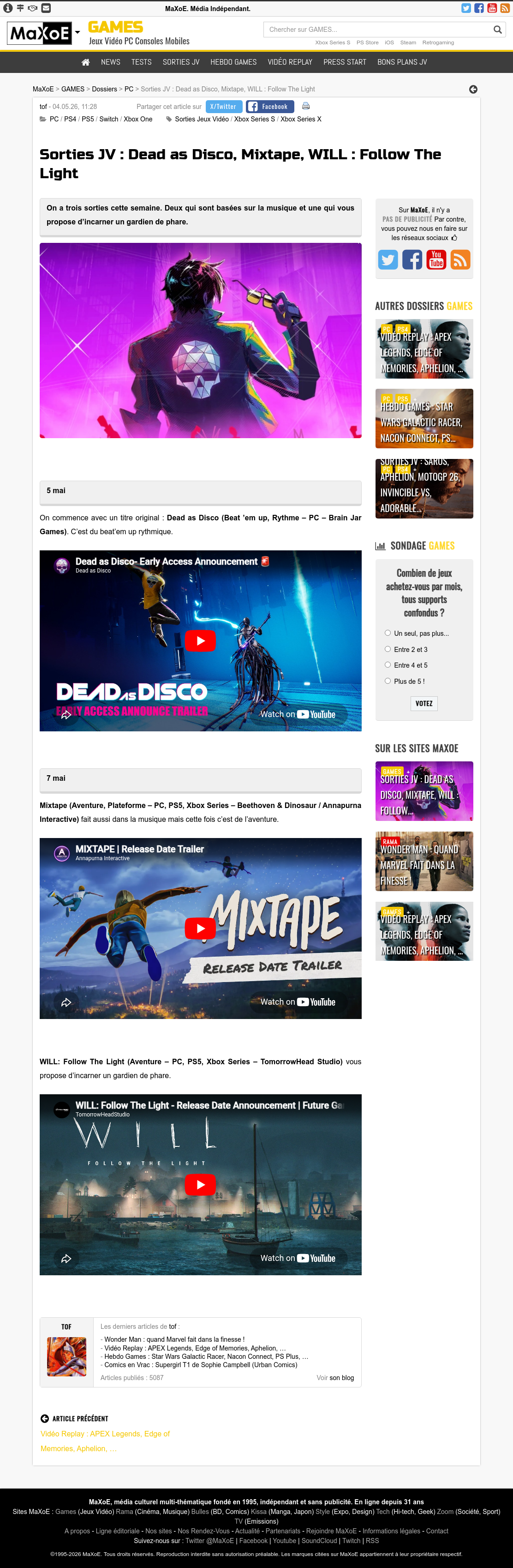This screenshot has width=513, height=1568.
Task: Open the small RSS feed icon at top right
Action: [505, 8]
